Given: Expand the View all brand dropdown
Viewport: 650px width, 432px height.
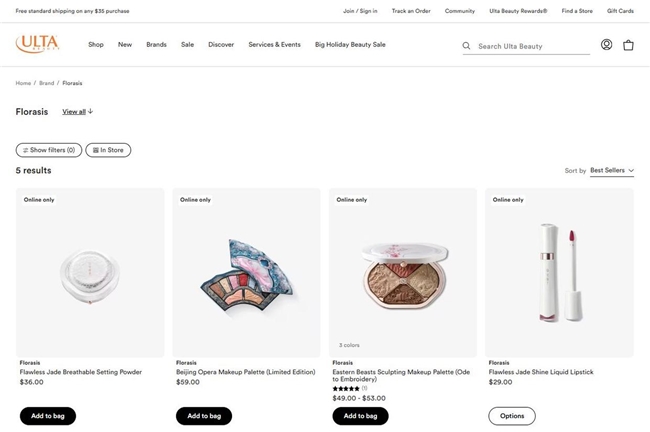Looking at the screenshot, I should point(77,112).
